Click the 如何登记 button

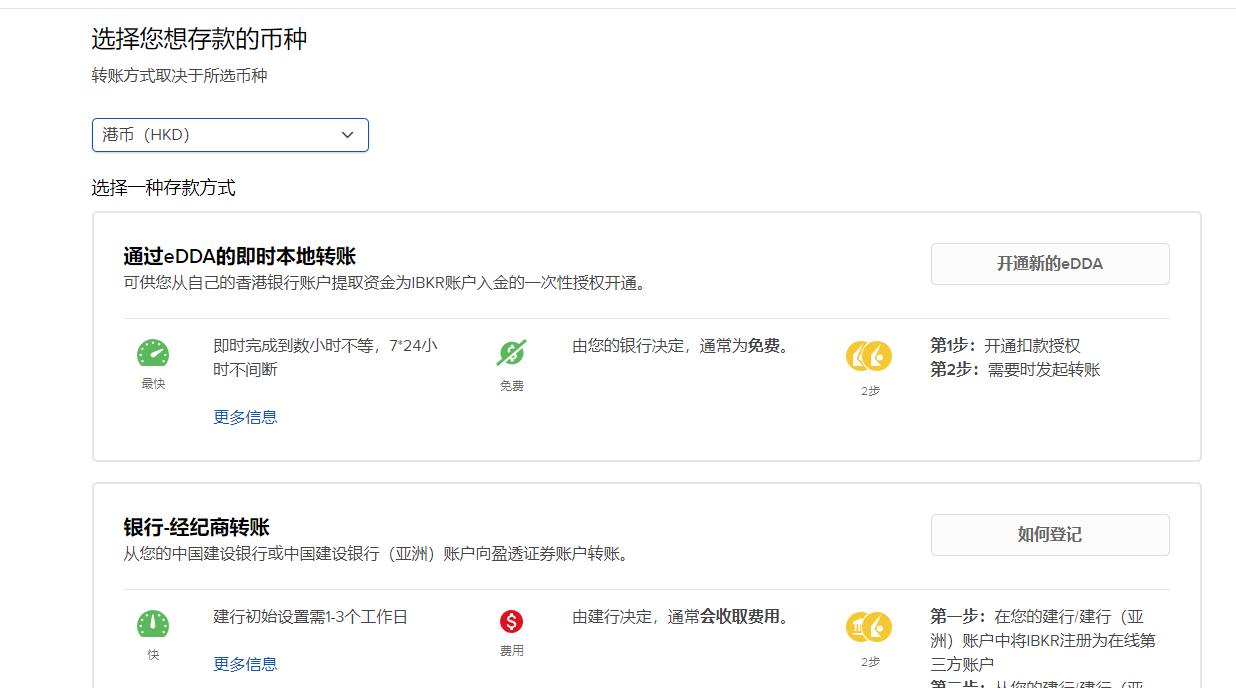click(x=1050, y=534)
